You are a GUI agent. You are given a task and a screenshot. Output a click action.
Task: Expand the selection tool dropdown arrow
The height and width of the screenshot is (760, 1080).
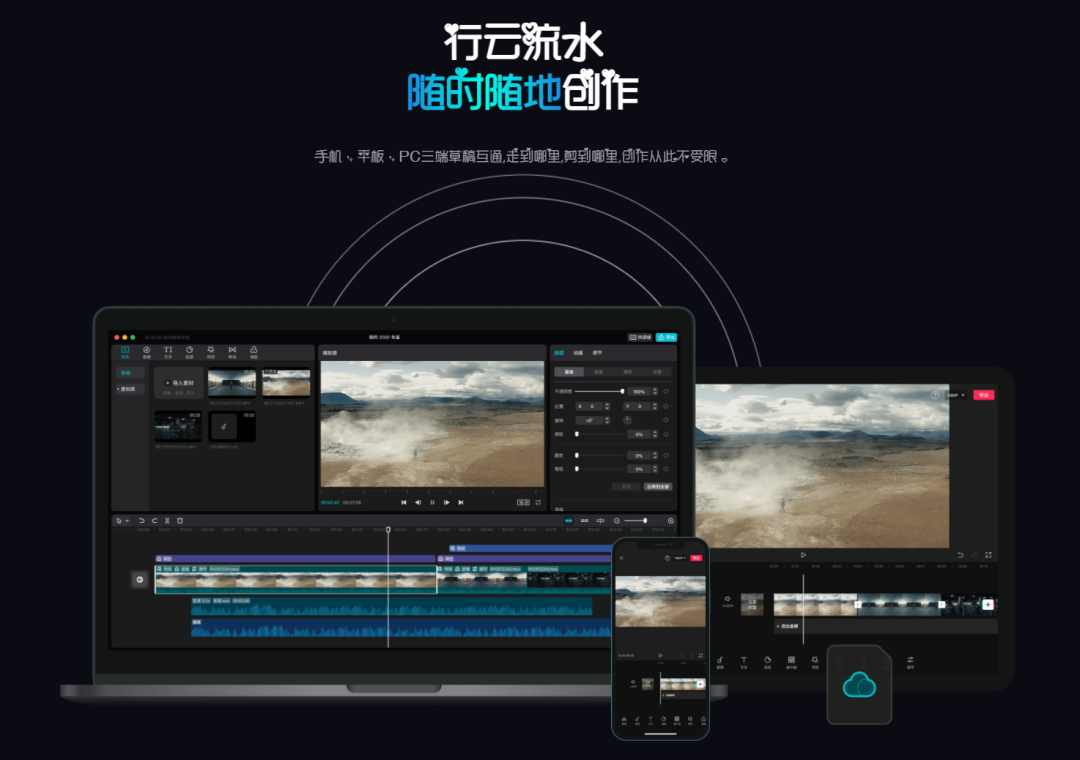click(128, 521)
